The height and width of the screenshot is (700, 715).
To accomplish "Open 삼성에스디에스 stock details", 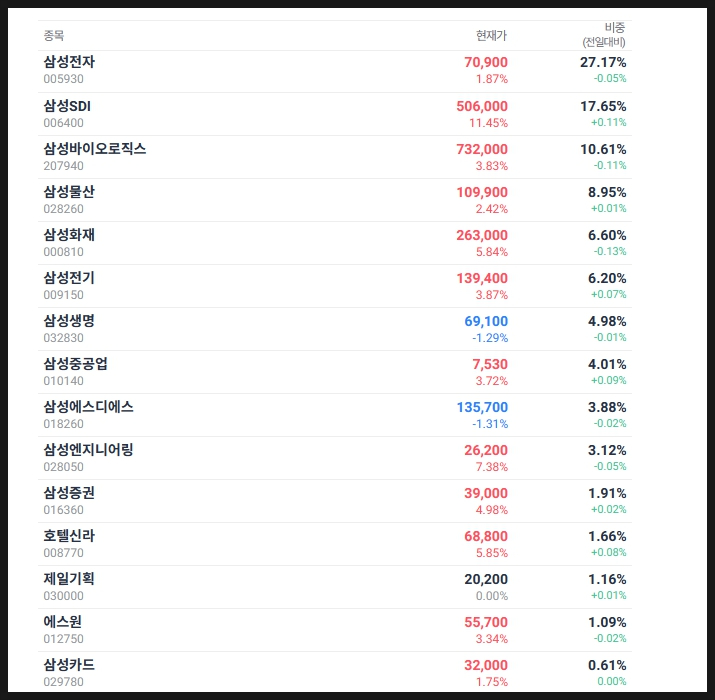I will 88,406.
